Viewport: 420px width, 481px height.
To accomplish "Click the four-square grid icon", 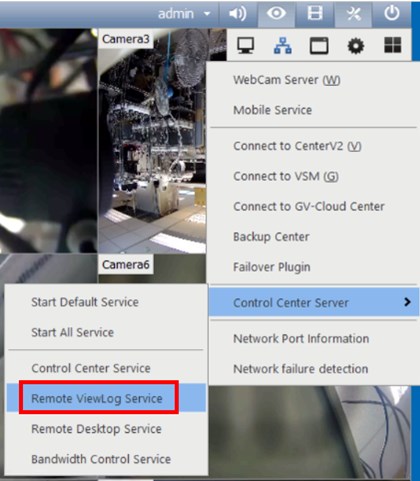I will (393, 45).
